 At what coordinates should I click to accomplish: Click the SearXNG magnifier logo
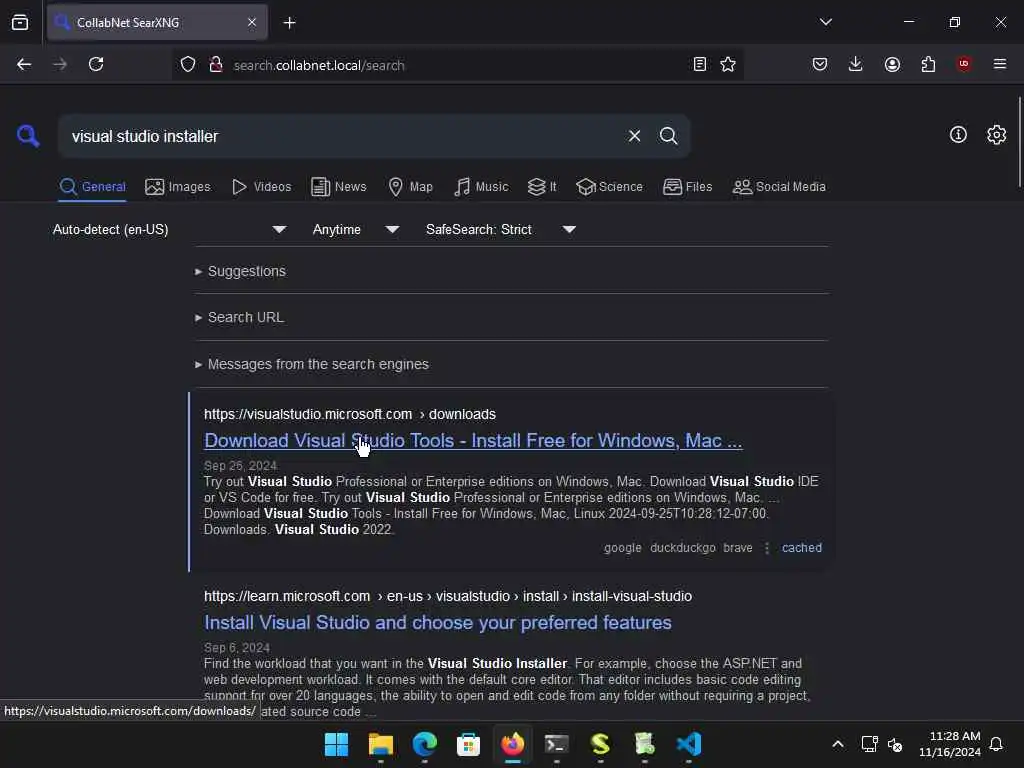28,136
